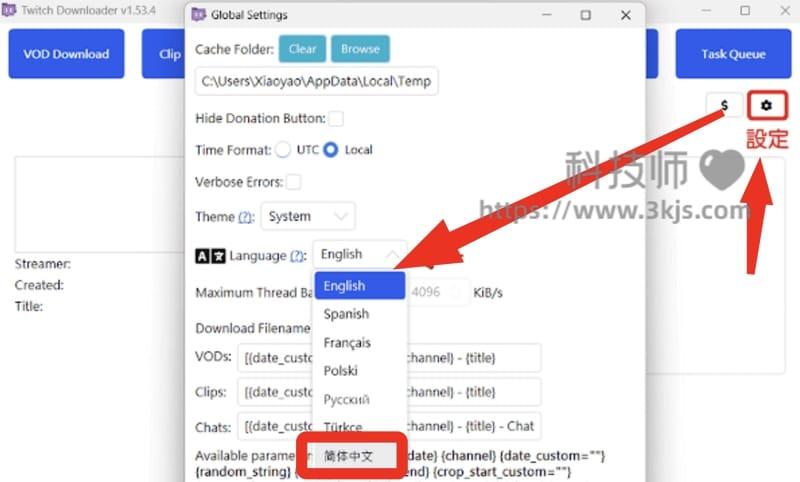
Task: Open settings via the gear icon
Action: click(x=766, y=106)
